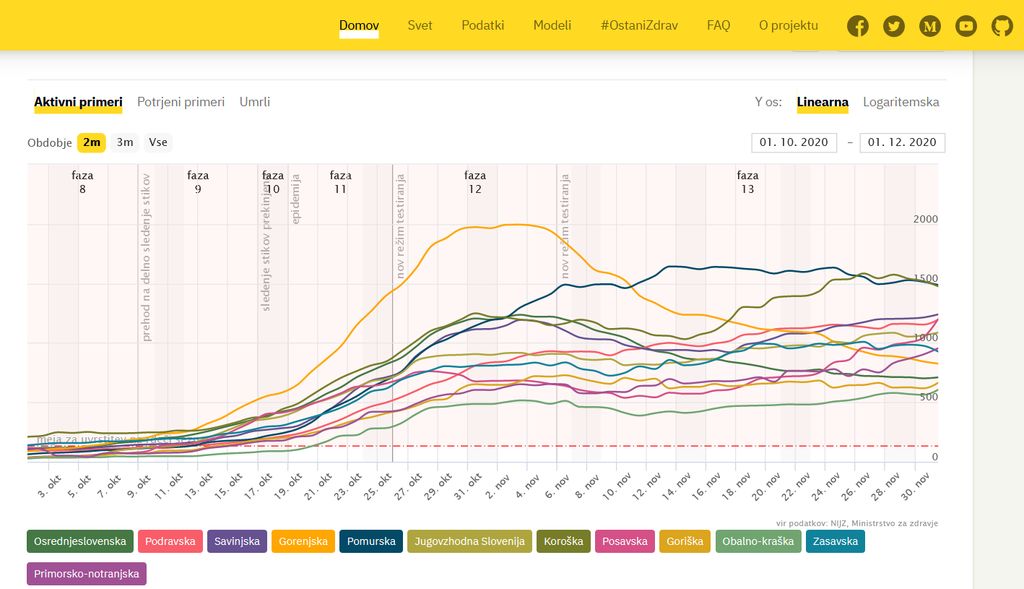Image resolution: width=1024 pixels, height=589 pixels.
Task: Open the end date 01. 12. 2020 picker
Action: (902, 143)
